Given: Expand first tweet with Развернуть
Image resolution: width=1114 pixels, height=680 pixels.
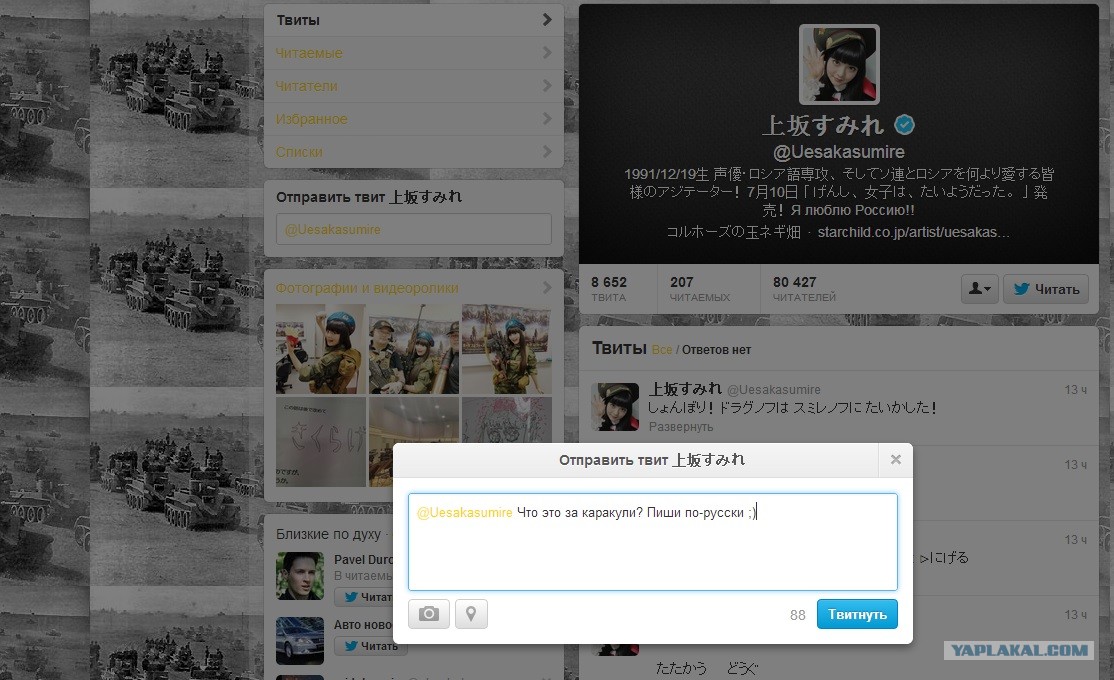Looking at the screenshot, I should coord(681,426).
